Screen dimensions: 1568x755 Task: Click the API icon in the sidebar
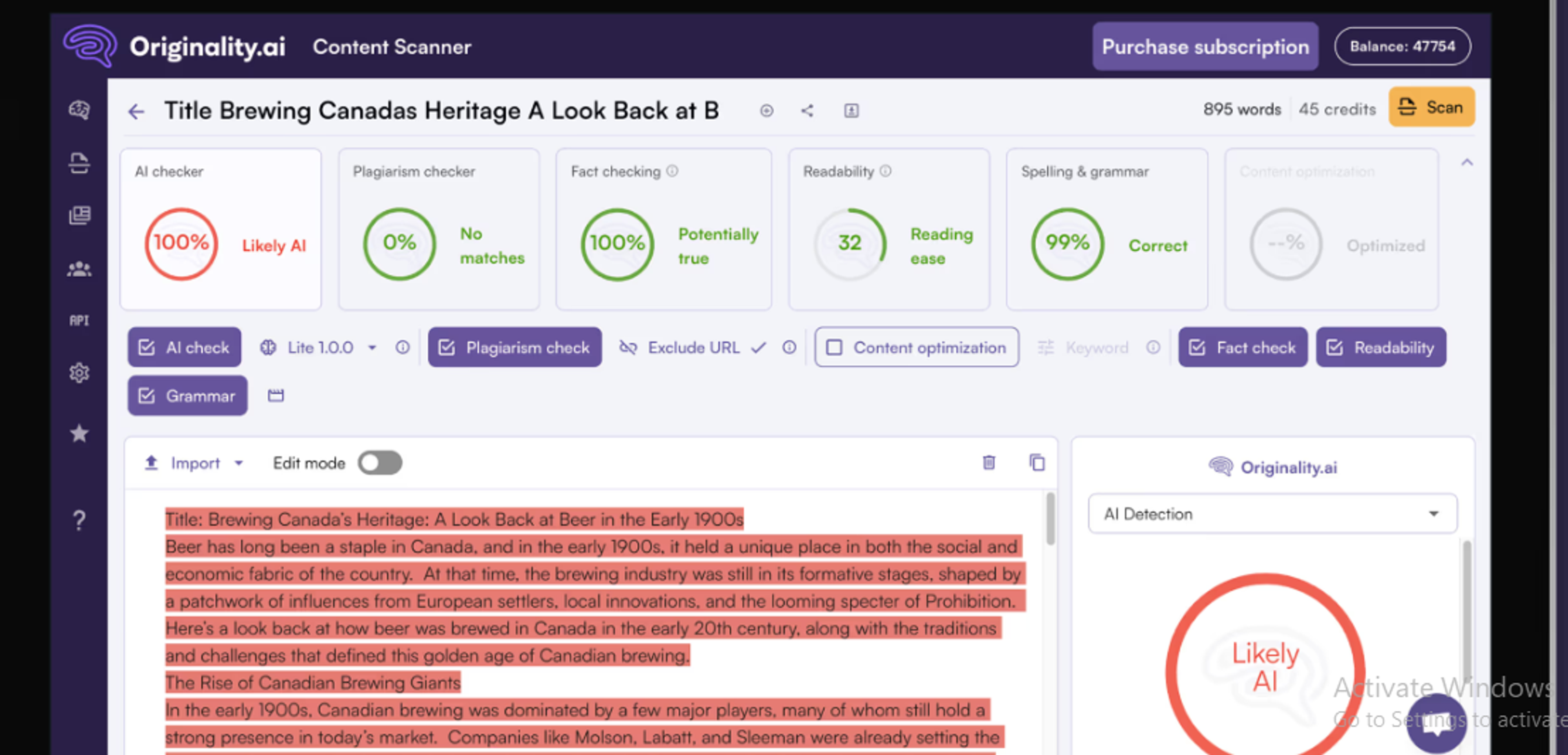(79, 321)
